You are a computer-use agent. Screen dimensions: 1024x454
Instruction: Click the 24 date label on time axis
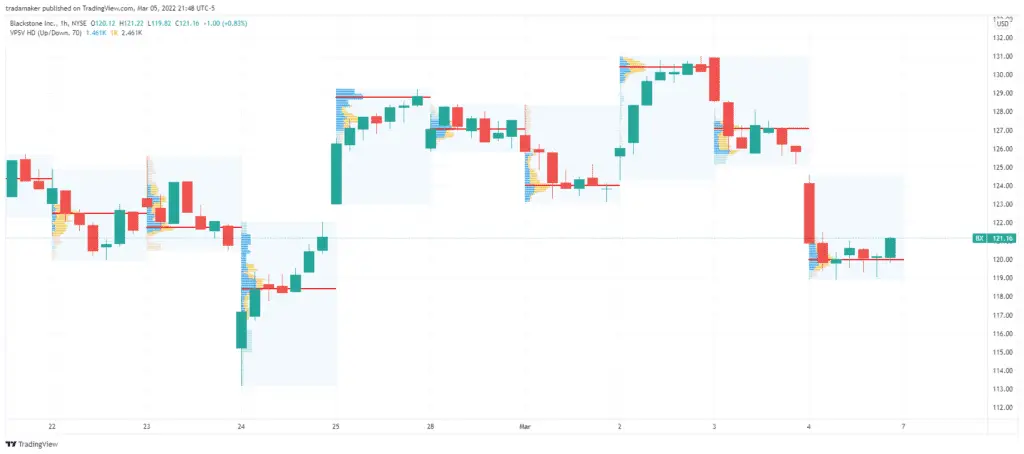coord(242,427)
